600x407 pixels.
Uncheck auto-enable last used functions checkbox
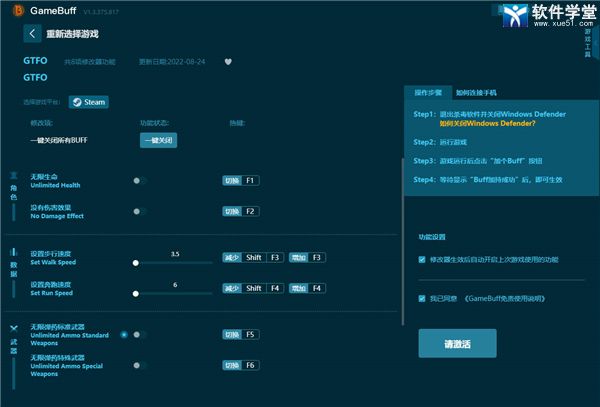(422, 259)
